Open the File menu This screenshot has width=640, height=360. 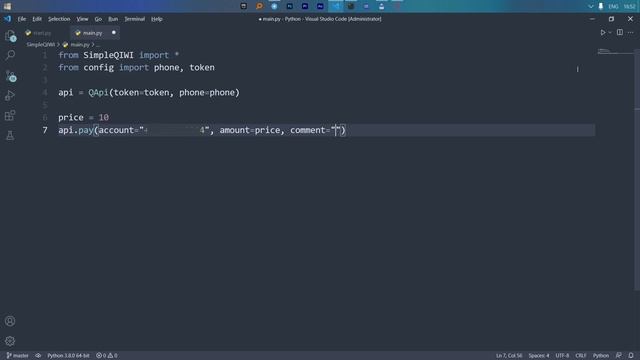22,19
